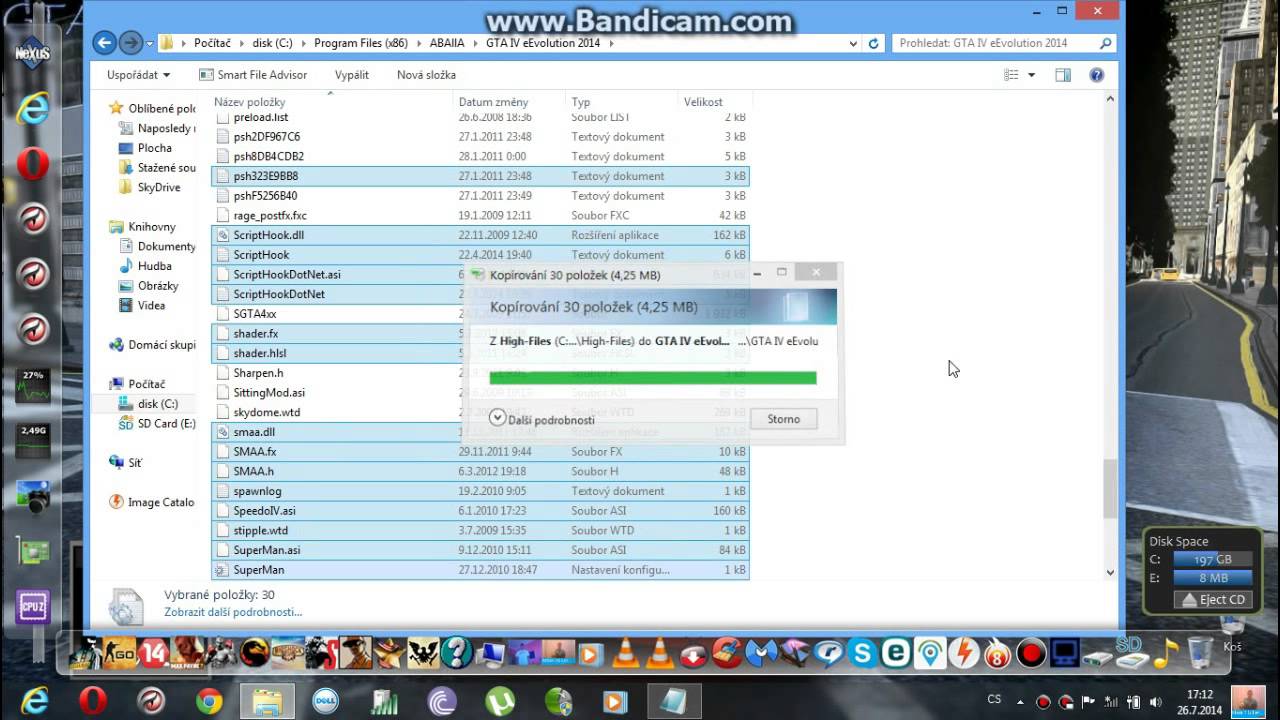This screenshot has height=720, width=1280.
Task: Click Vypálit in the Explorer toolbar
Action: [x=352, y=75]
